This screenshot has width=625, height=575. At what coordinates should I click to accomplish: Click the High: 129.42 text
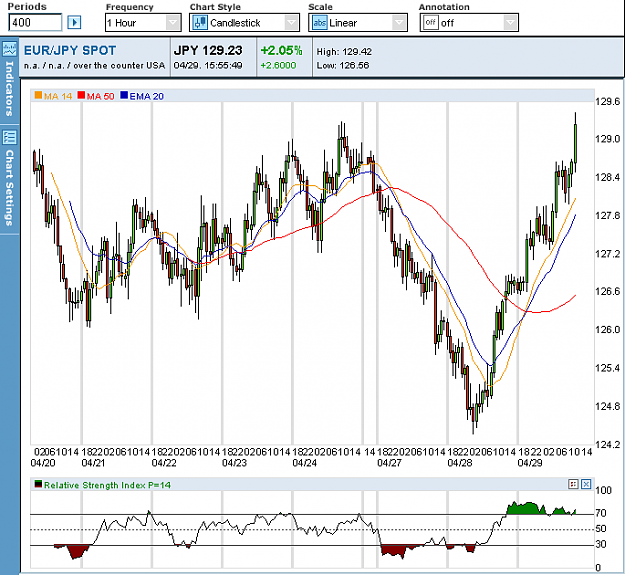click(344, 52)
